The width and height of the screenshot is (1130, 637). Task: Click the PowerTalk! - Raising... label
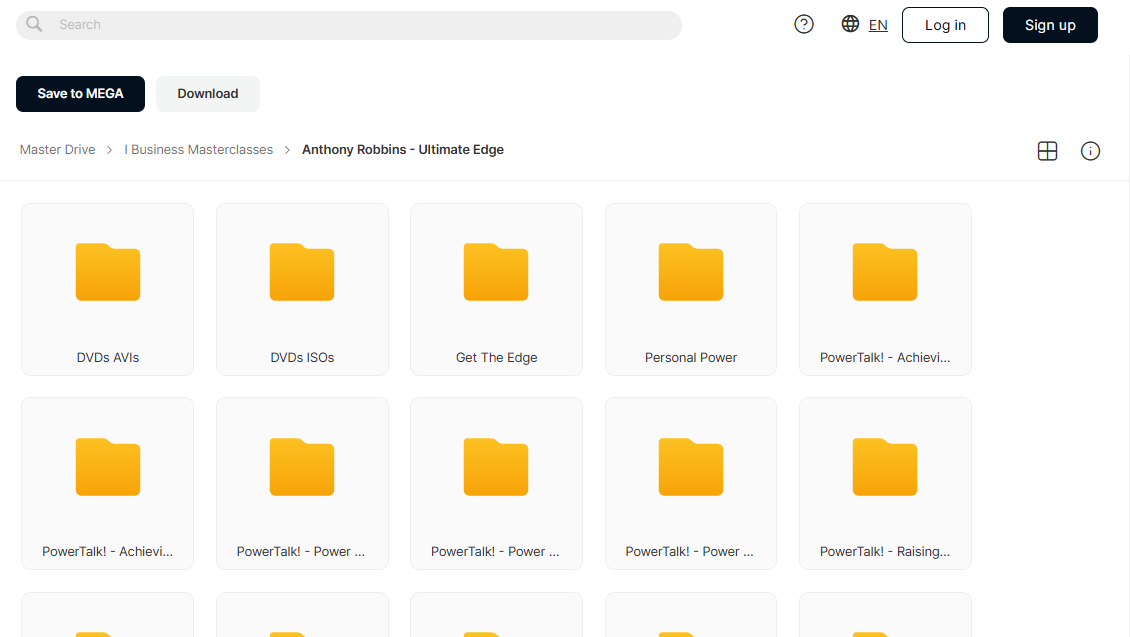[x=885, y=551]
